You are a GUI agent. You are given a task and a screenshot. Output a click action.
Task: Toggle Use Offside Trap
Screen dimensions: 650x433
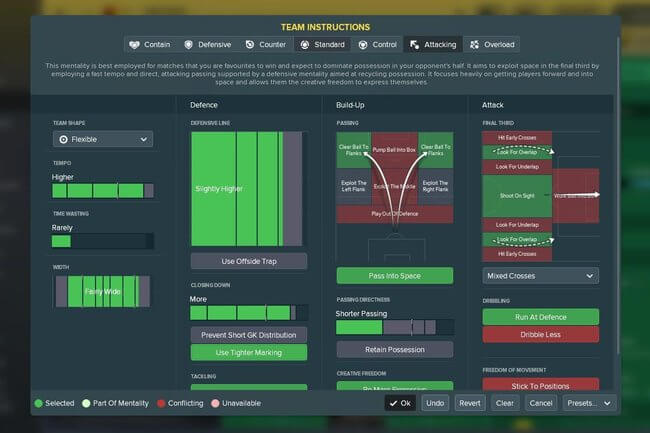[x=249, y=261]
